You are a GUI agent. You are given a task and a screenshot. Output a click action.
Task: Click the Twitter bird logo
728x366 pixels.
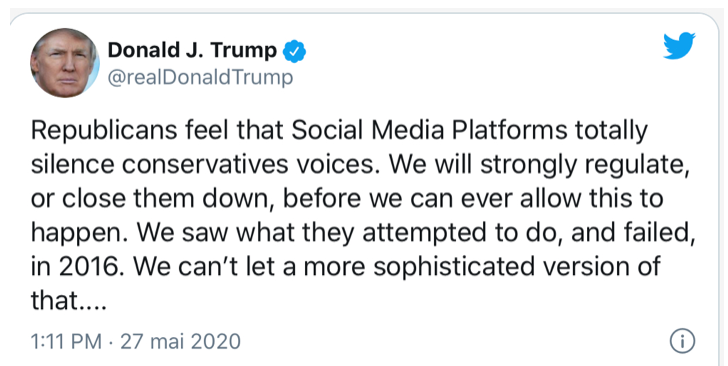pyautogui.click(x=679, y=46)
